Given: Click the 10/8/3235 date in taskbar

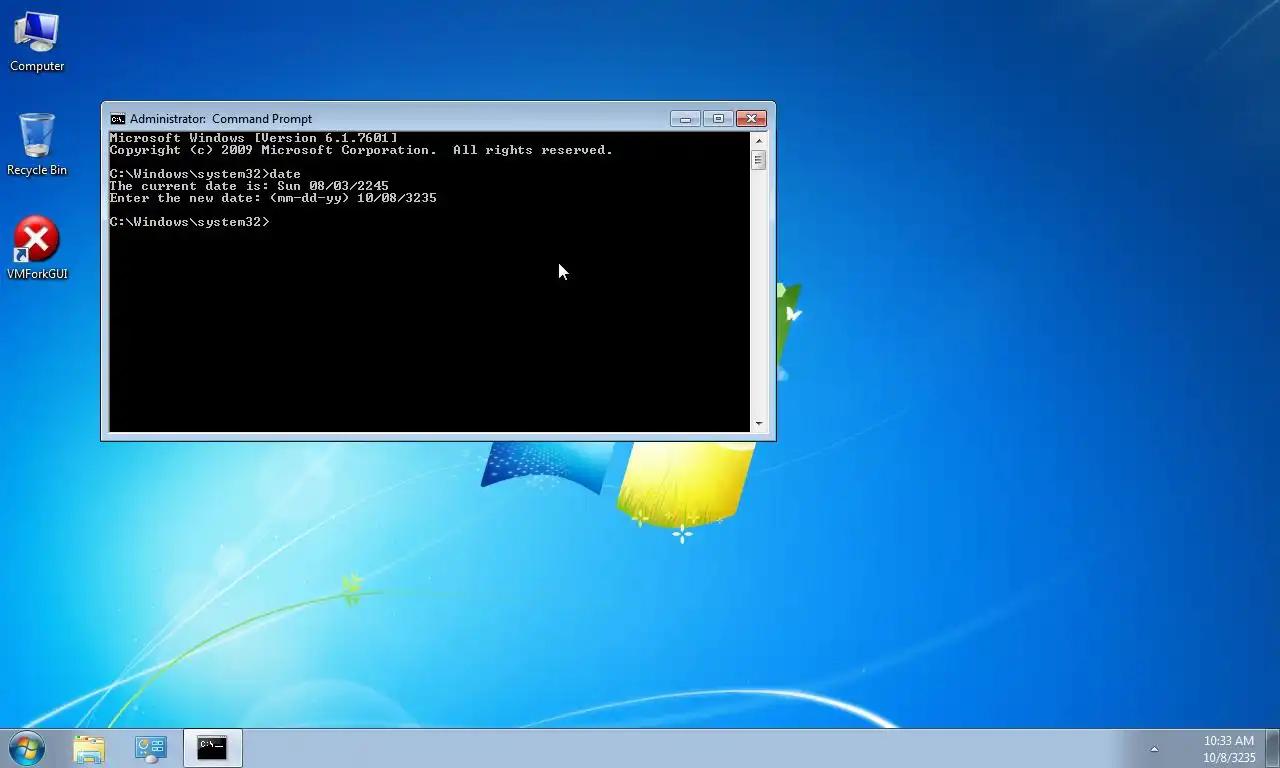Looking at the screenshot, I should [x=1229, y=758].
